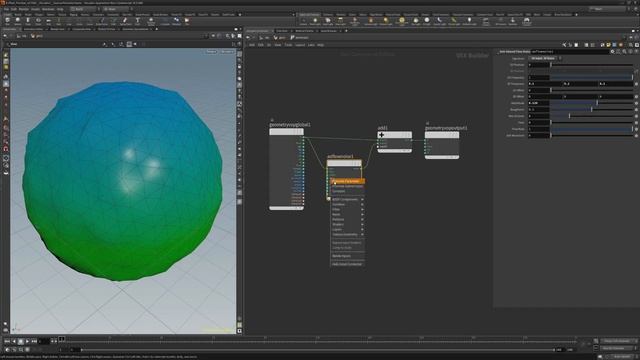Select the Environment Light shelf tool
Screen dimensions: 640x360
(402, 21)
